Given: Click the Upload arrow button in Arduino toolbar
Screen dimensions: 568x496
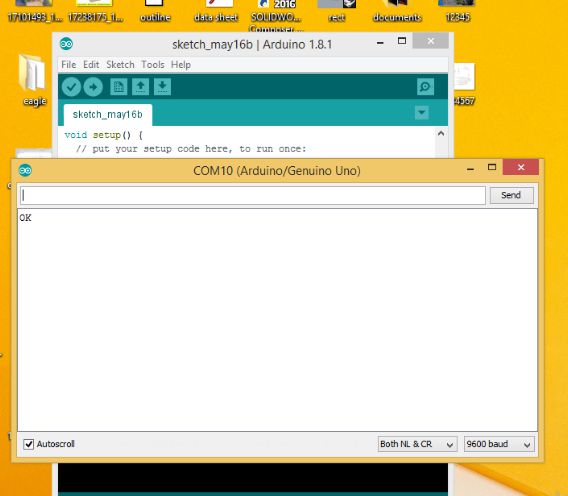Looking at the screenshot, I should point(93,87).
